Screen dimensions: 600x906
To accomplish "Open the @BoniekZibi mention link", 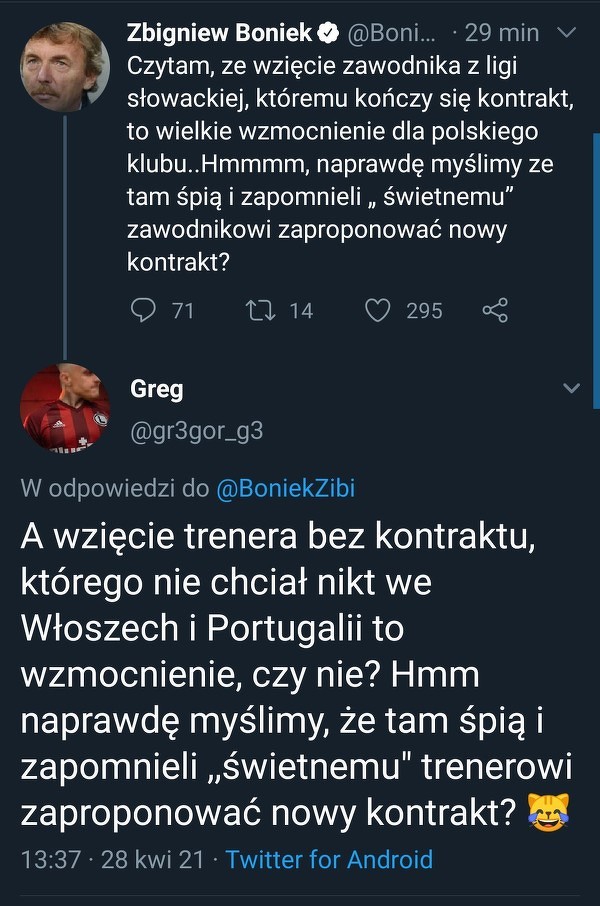I will 285,489.
